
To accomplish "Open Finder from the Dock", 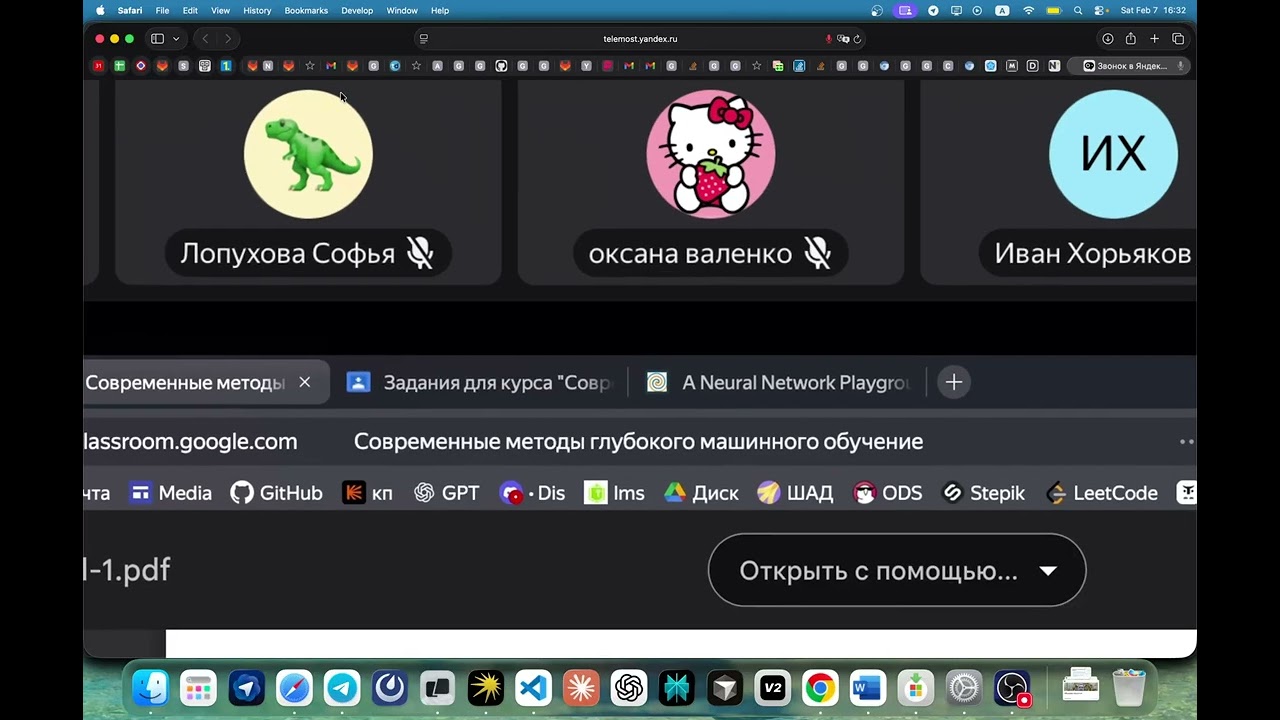I will [x=151, y=688].
